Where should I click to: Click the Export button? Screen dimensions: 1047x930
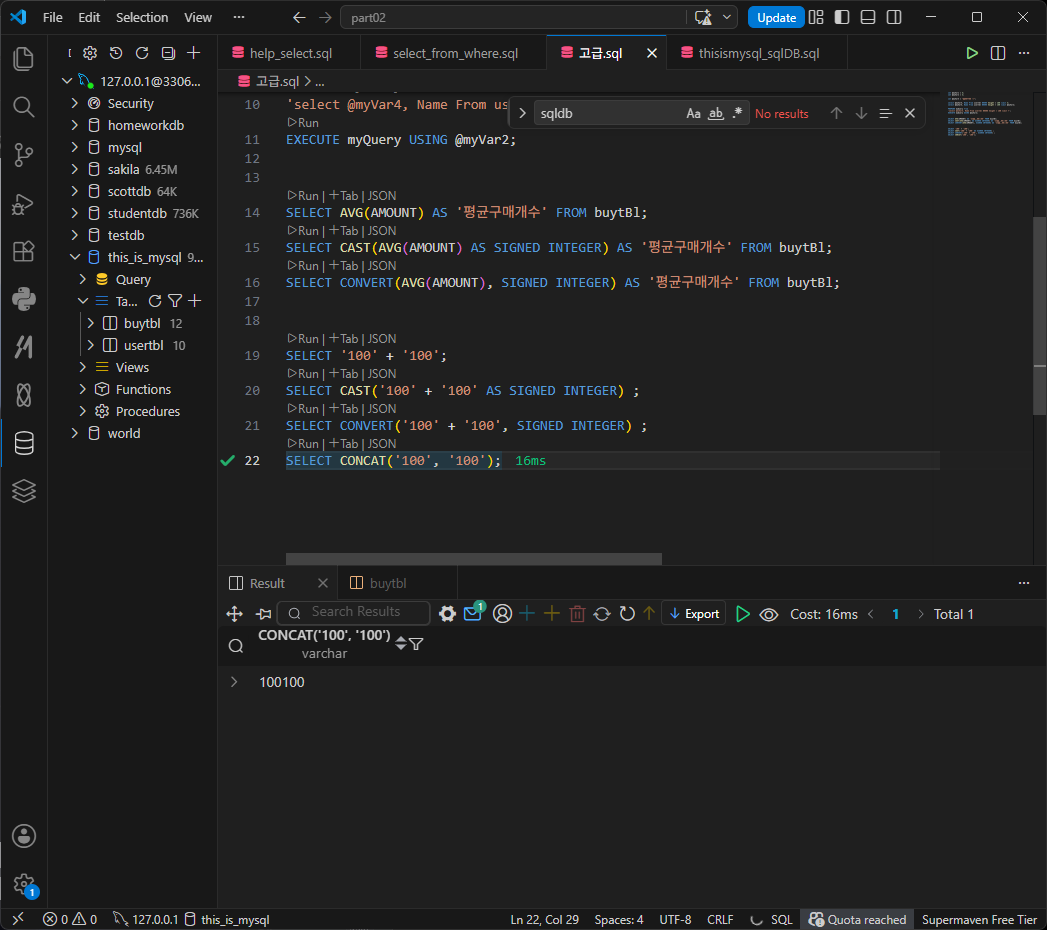(x=694, y=614)
